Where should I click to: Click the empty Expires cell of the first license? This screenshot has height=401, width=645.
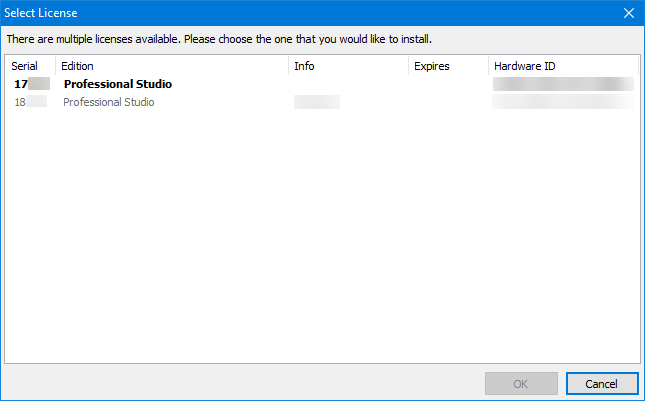coord(447,84)
